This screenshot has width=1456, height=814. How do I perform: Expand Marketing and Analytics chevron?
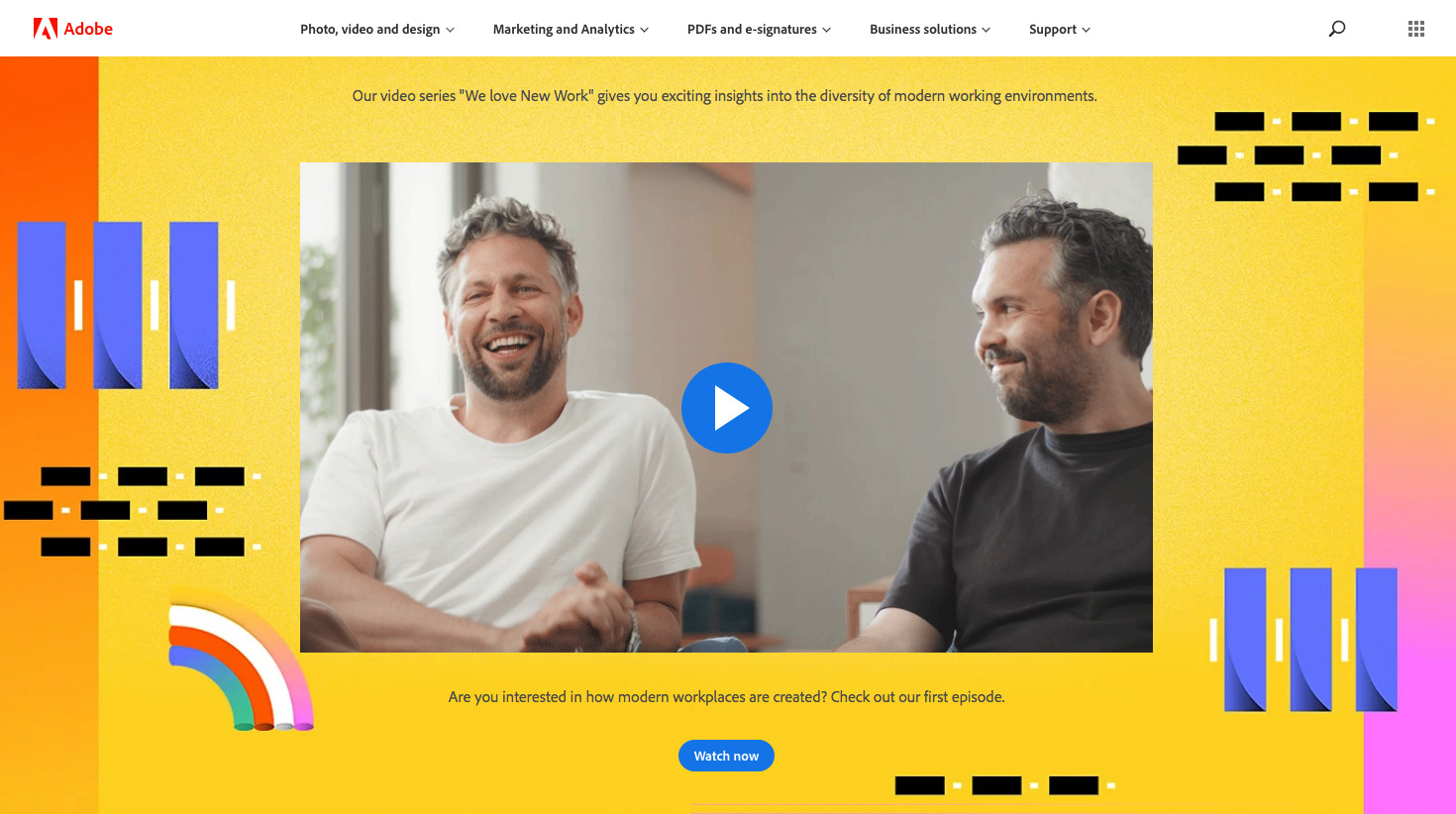645,30
